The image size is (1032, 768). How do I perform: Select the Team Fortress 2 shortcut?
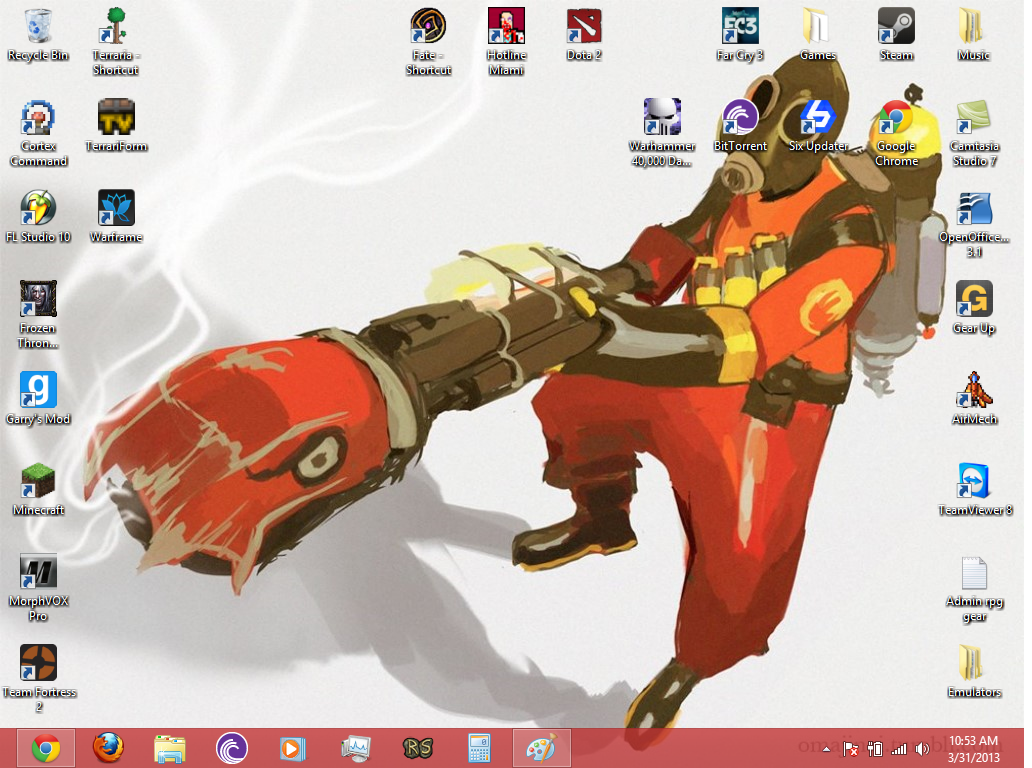coord(38,678)
